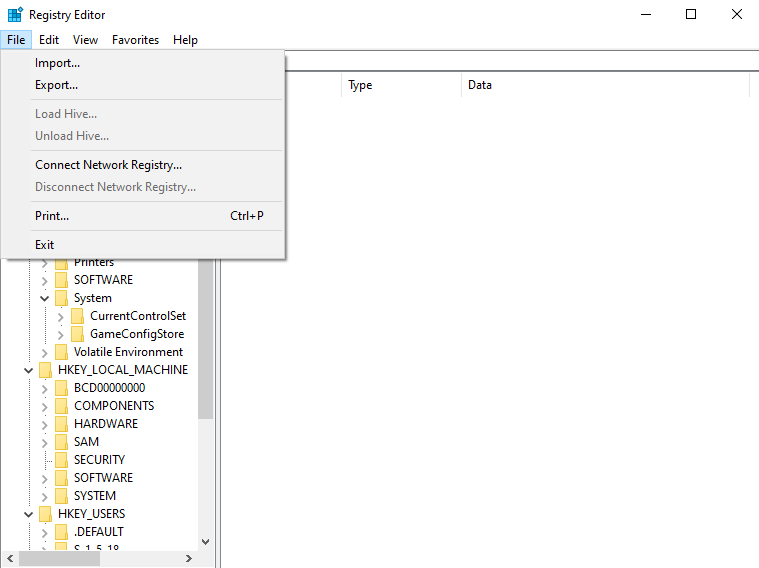Click the folder icon beside lowercase System key
The width and height of the screenshot is (759, 568).
pyautogui.click(x=61, y=298)
